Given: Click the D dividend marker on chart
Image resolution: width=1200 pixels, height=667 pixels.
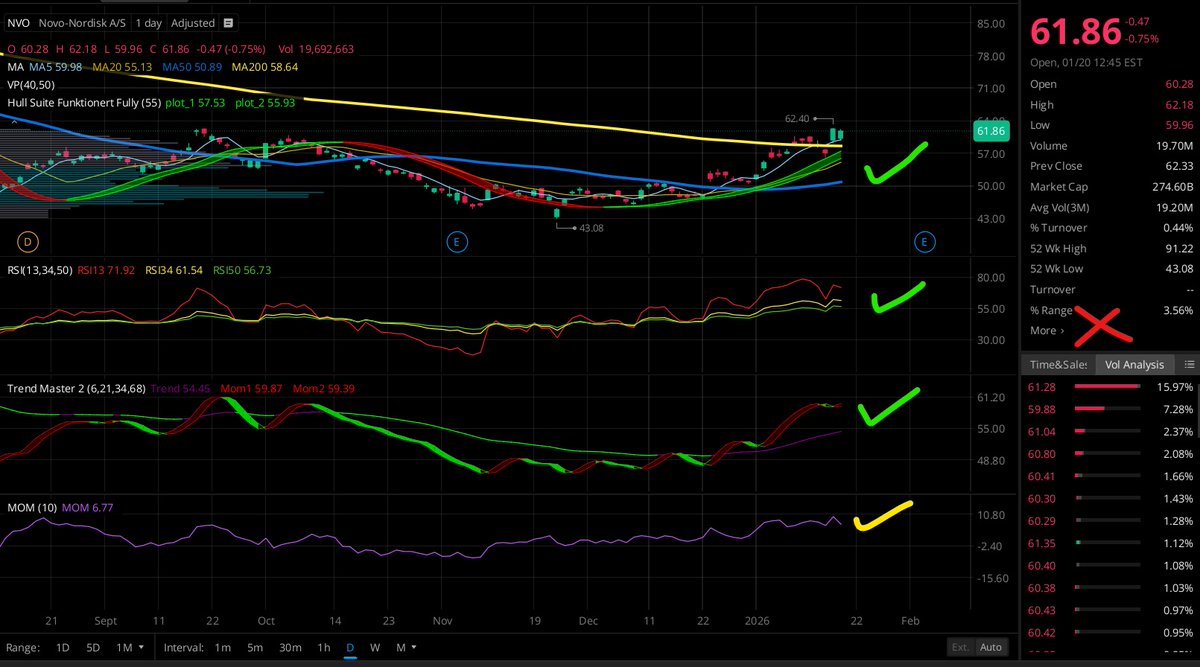Looking at the screenshot, I should pyautogui.click(x=27, y=241).
